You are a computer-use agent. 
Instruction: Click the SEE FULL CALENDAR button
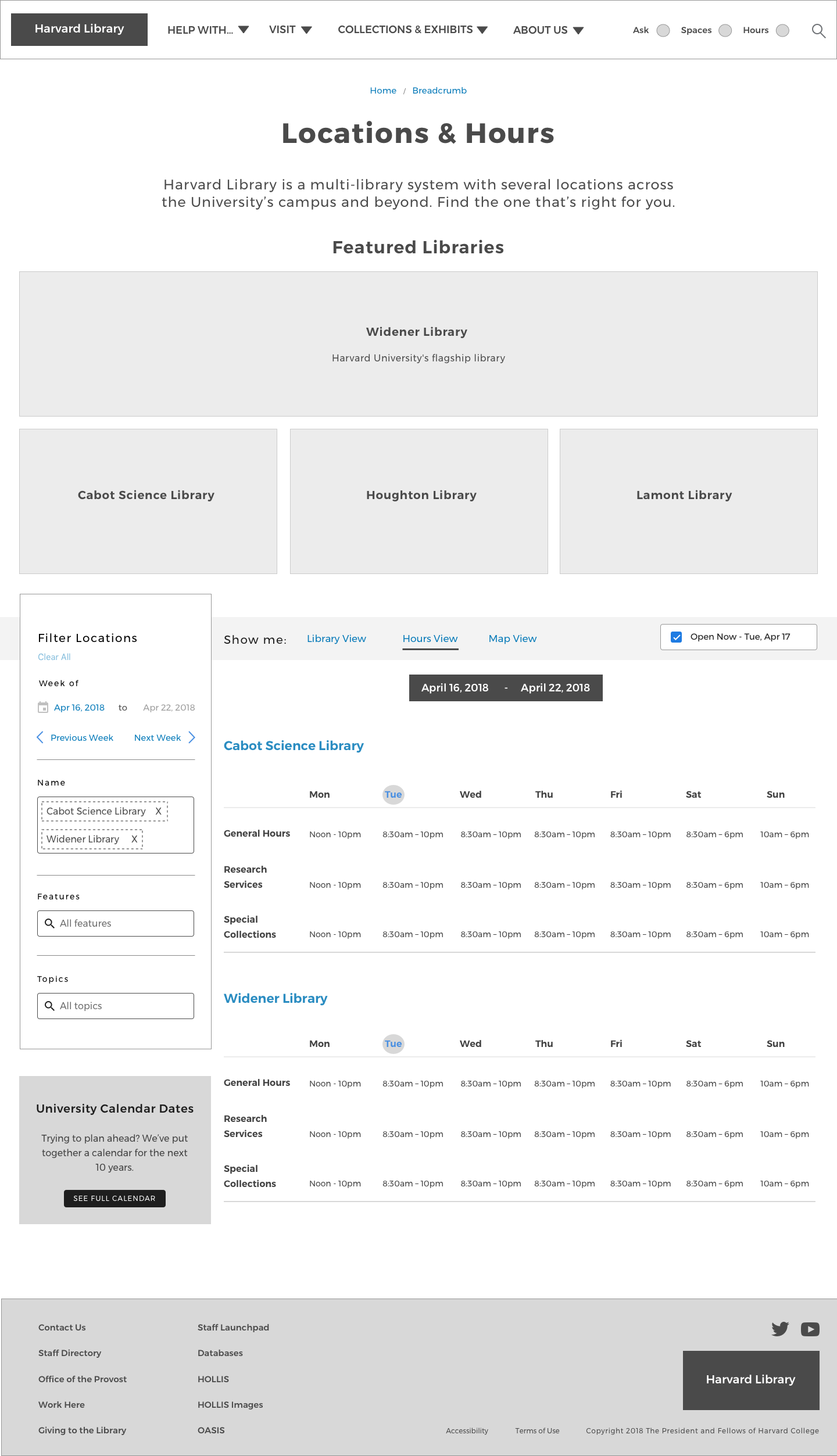(x=115, y=1199)
